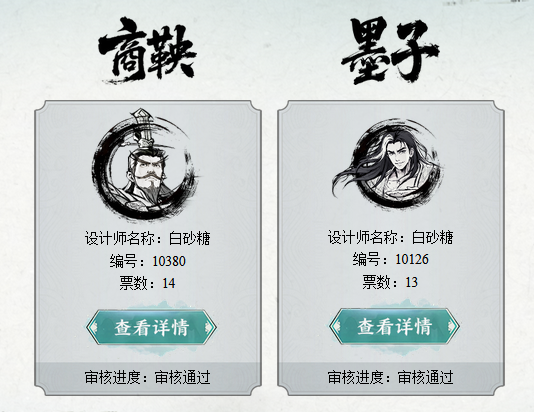Click the 商鞅 character portrait
Image resolution: width=534 pixels, height=412 pixels.
click(x=146, y=164)
